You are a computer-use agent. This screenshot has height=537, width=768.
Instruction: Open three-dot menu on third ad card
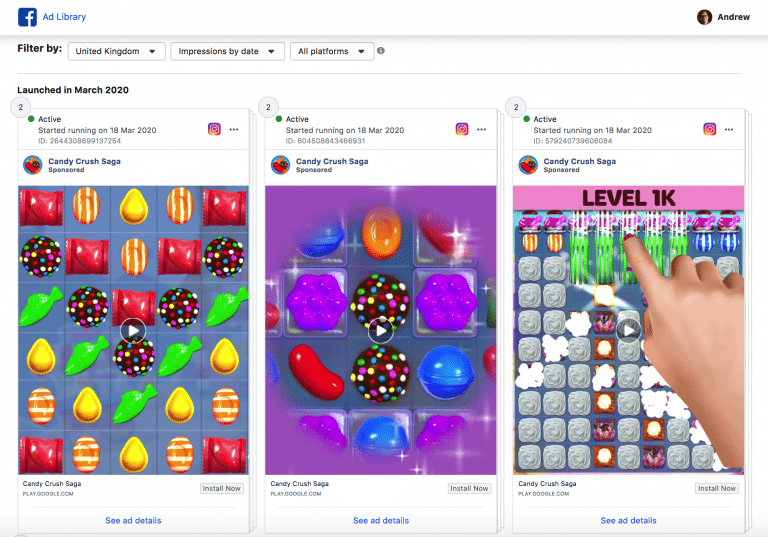coord(729,129)
